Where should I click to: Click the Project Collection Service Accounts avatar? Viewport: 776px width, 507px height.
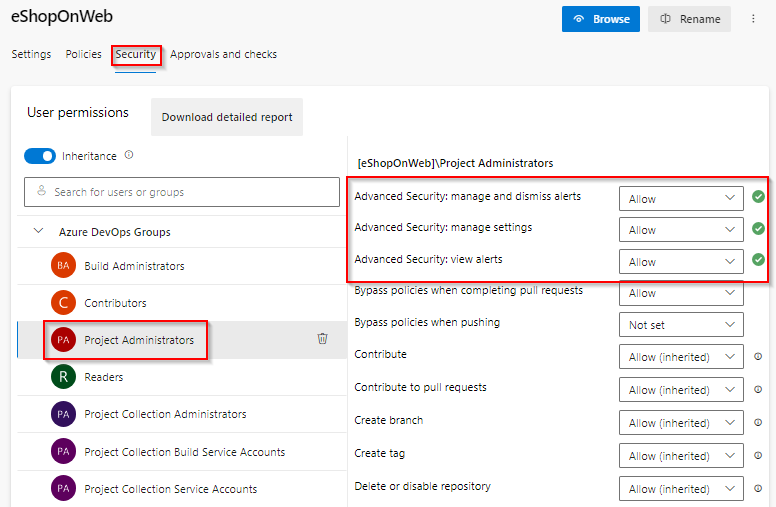63,488
